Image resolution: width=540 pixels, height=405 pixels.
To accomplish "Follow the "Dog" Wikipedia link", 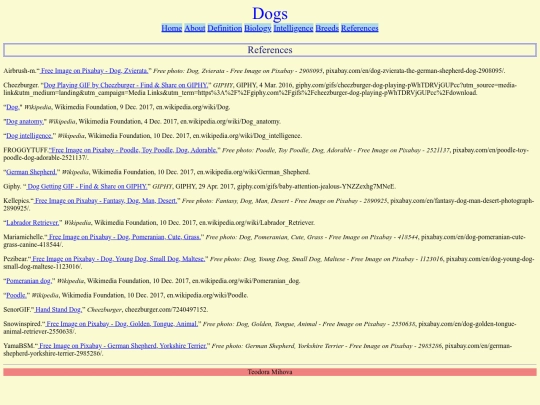I will [12, 107].
